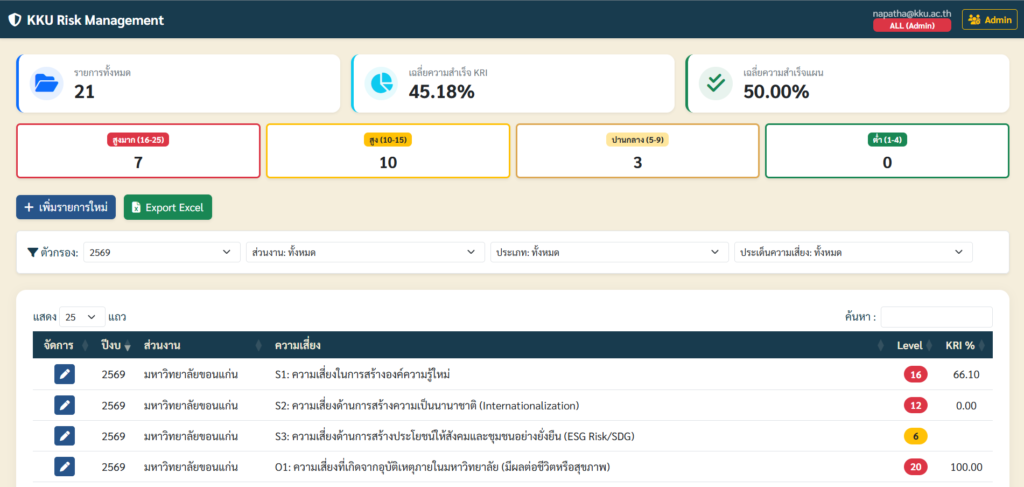Viewport: 1024px width, 487px height.
Task: Edit the S3 ESG Risk/SDG row
Action: [x=64, y=436]
